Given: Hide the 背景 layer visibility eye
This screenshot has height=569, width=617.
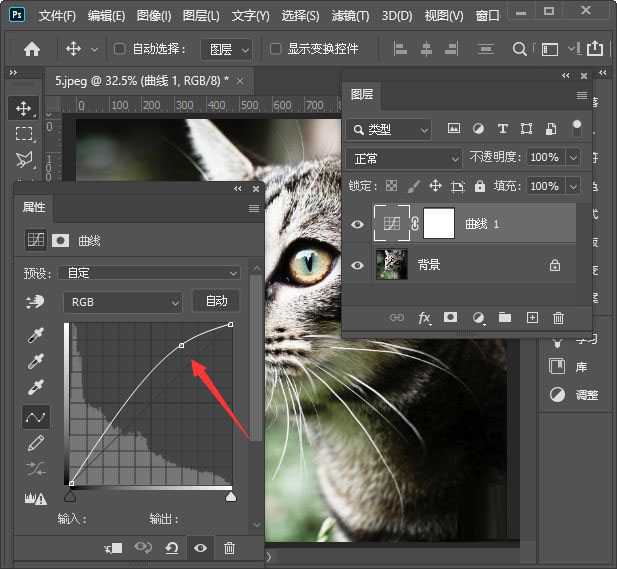Looking at the screenshot, I should (x=358, y=265).
